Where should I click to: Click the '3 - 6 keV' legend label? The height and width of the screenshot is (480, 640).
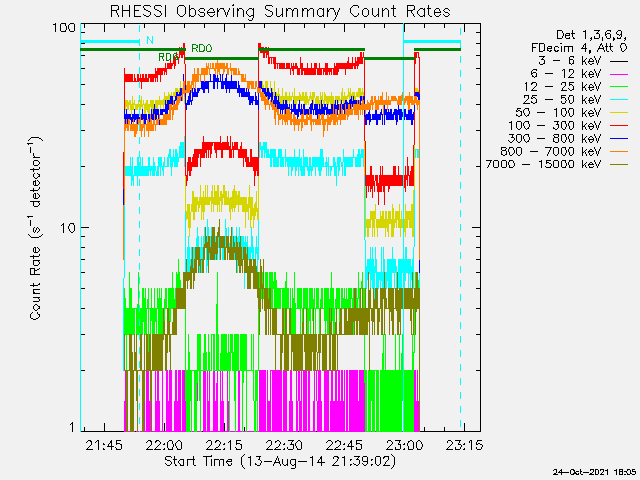pos(569,61)
